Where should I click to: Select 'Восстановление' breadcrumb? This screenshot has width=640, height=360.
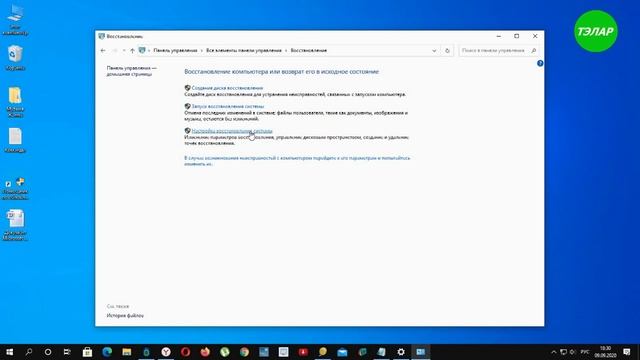pyautogui.click(x=309, y=50)
